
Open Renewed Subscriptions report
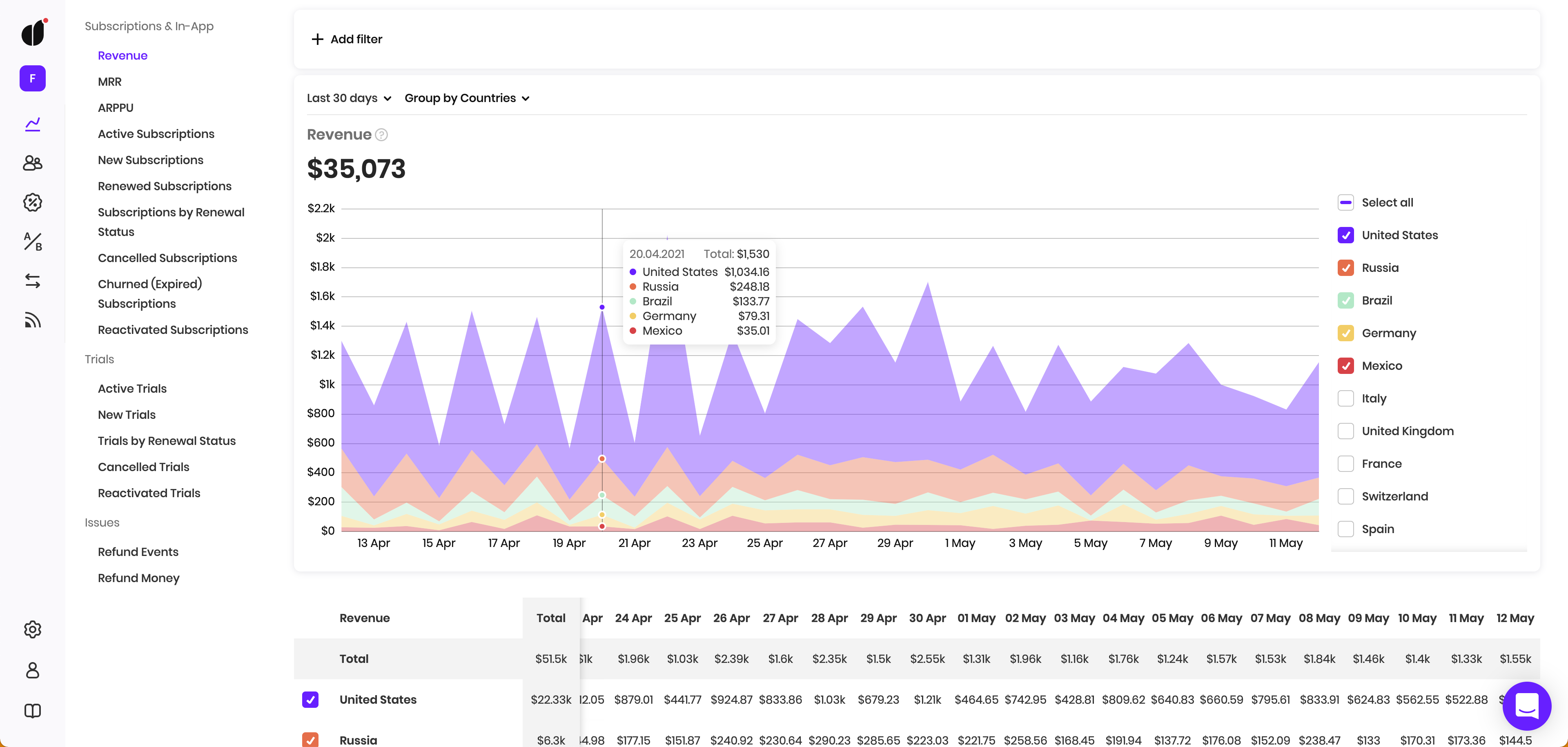pyautogui.click(x=164, y=186)
